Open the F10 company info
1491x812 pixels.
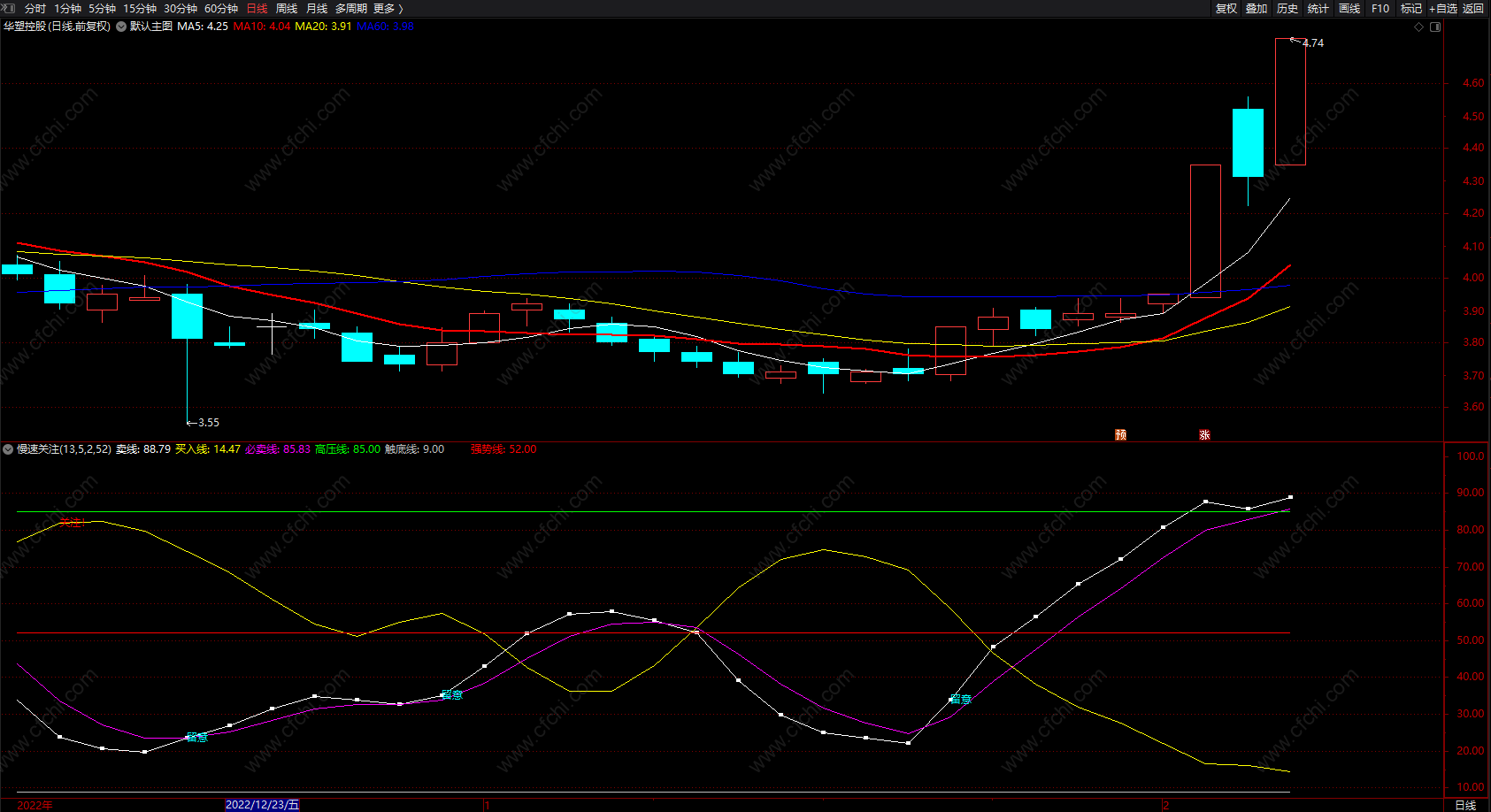tap(1380, 8)
